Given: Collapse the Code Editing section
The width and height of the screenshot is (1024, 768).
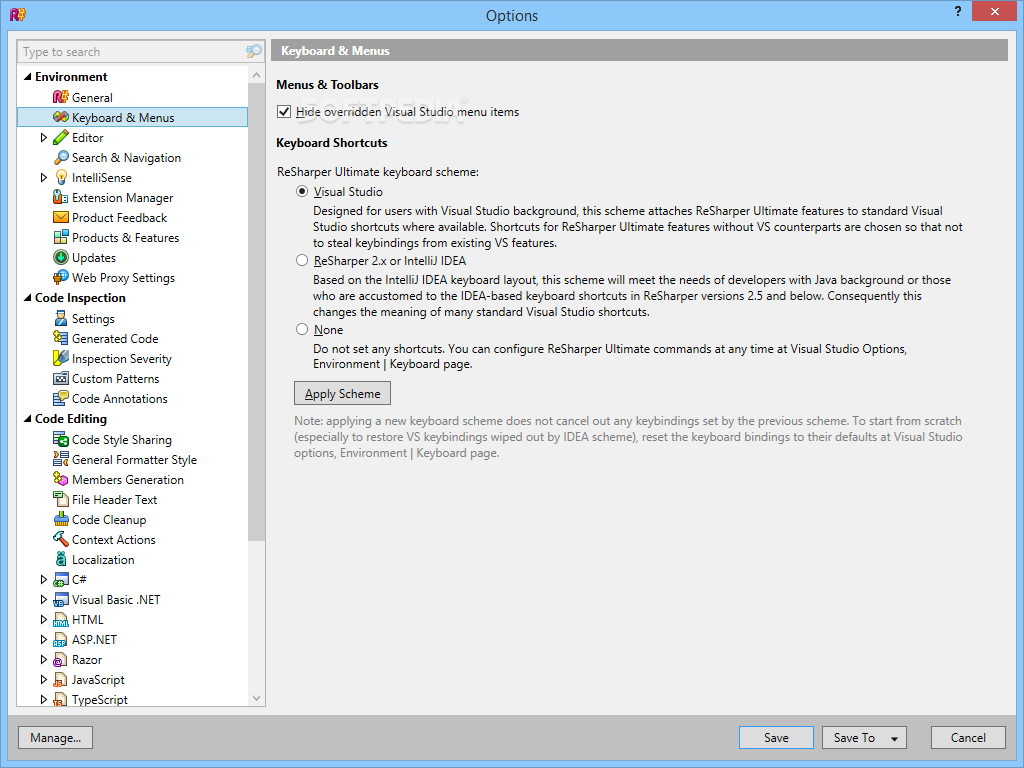Looking at the screenshot, I should (27, 419).
